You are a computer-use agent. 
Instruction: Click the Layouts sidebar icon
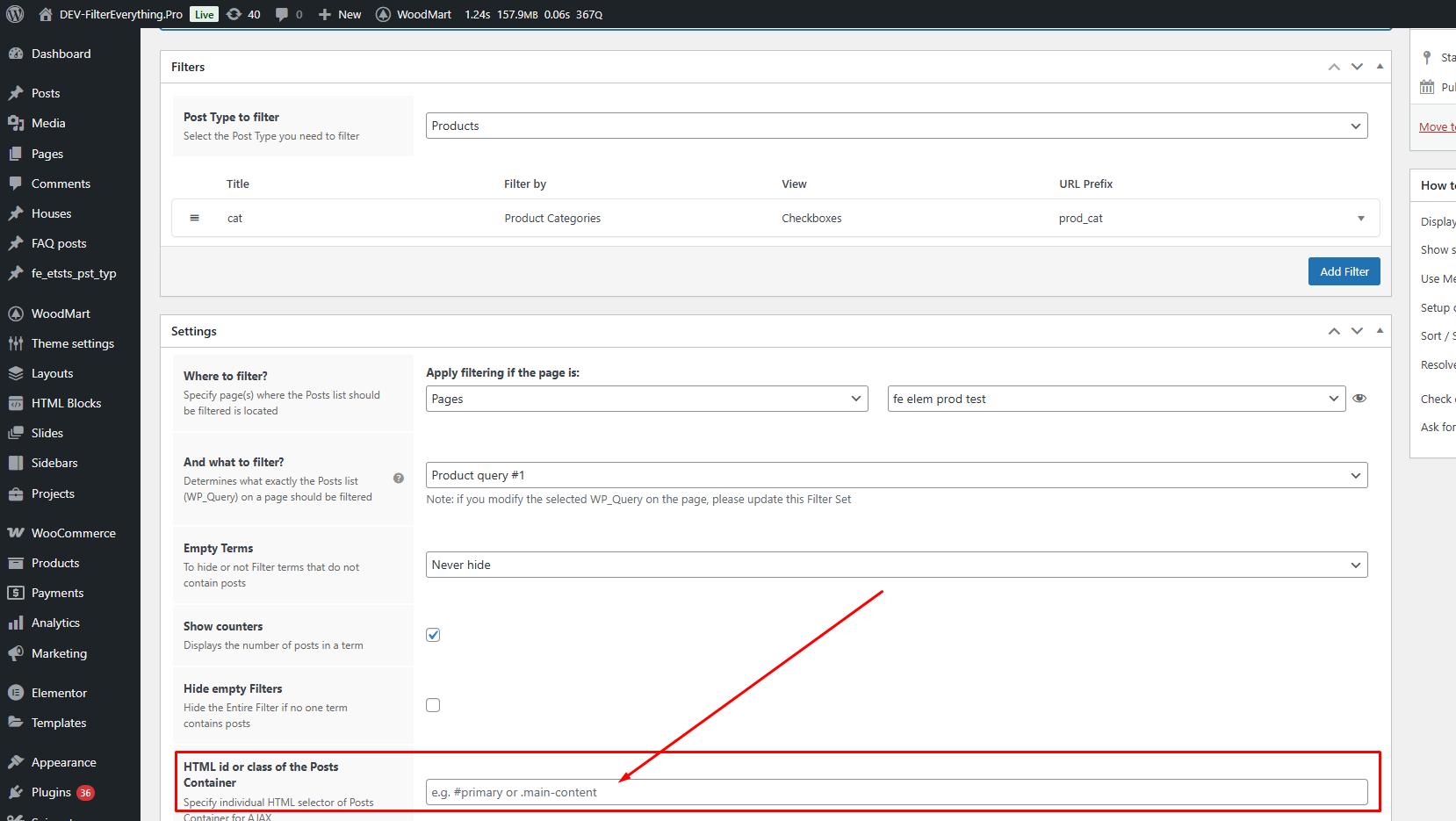(x=16, y=373)
